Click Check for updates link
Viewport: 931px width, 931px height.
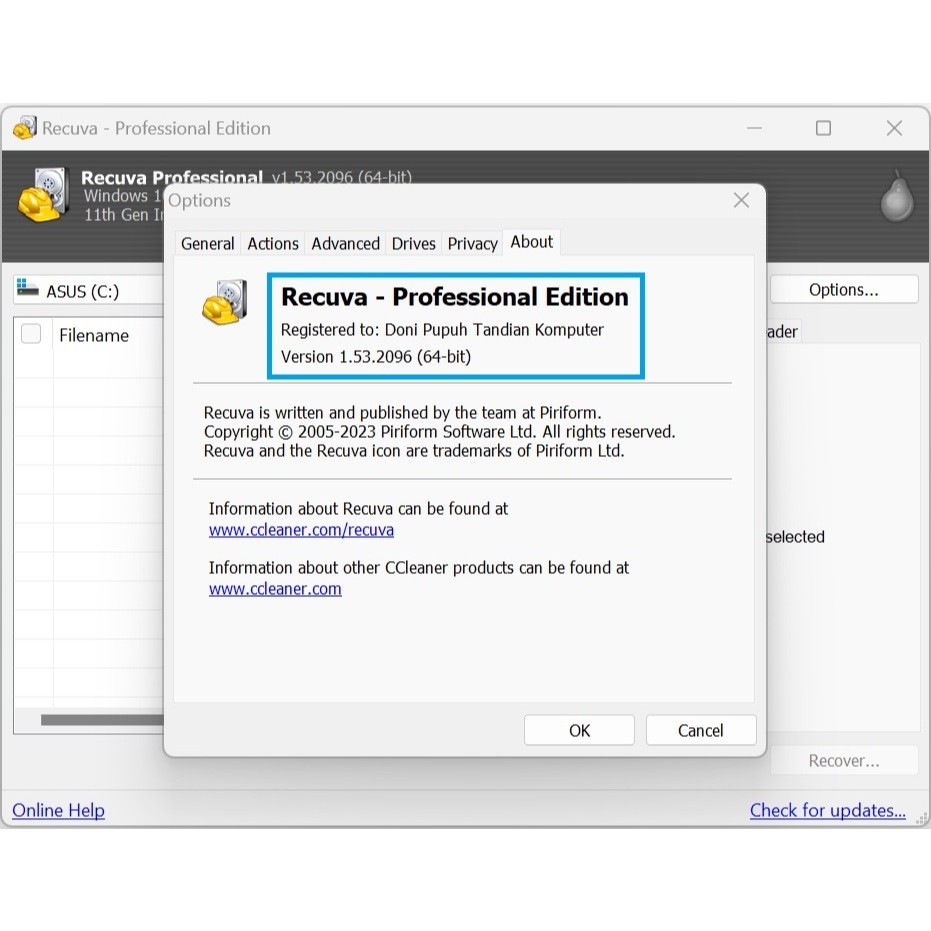point(828,810)
